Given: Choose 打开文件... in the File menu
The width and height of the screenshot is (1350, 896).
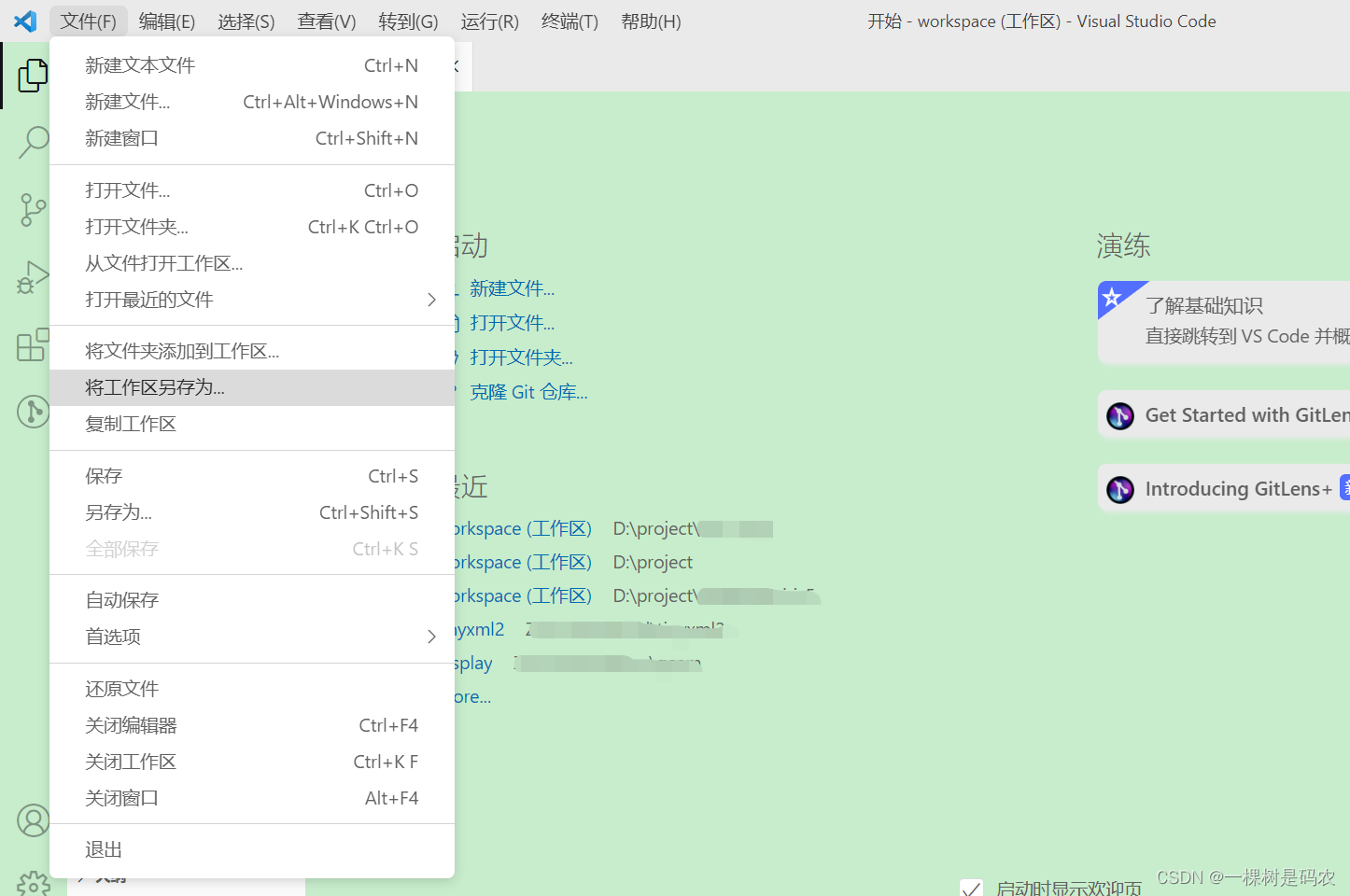Looking at the screenshot, I should tap(252, 190).
